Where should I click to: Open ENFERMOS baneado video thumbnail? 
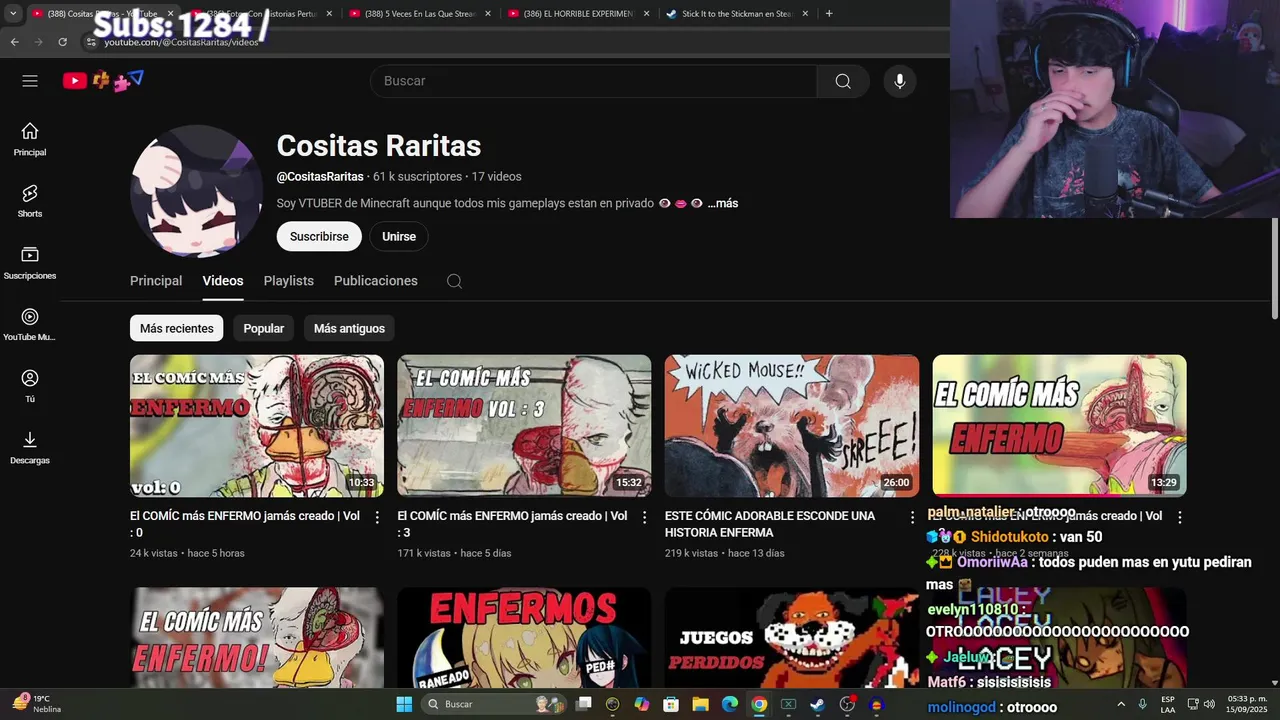[x=524, y=637]
